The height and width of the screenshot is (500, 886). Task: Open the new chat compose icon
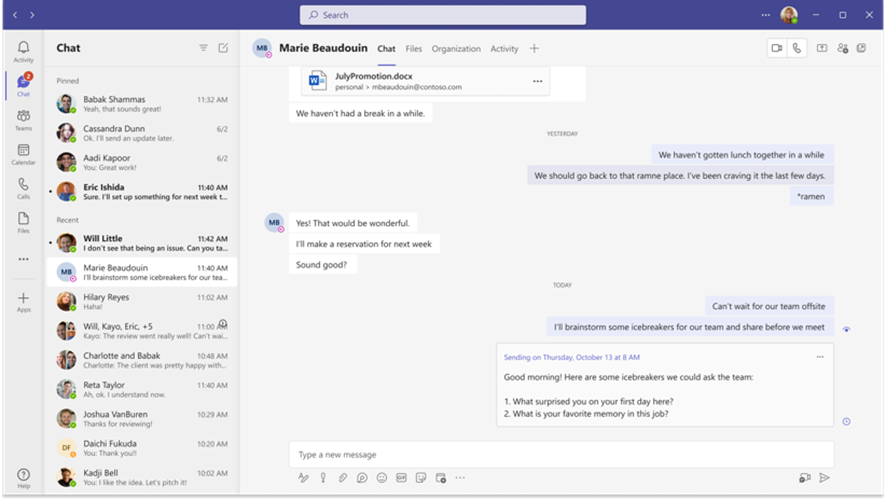coord(223,48)
